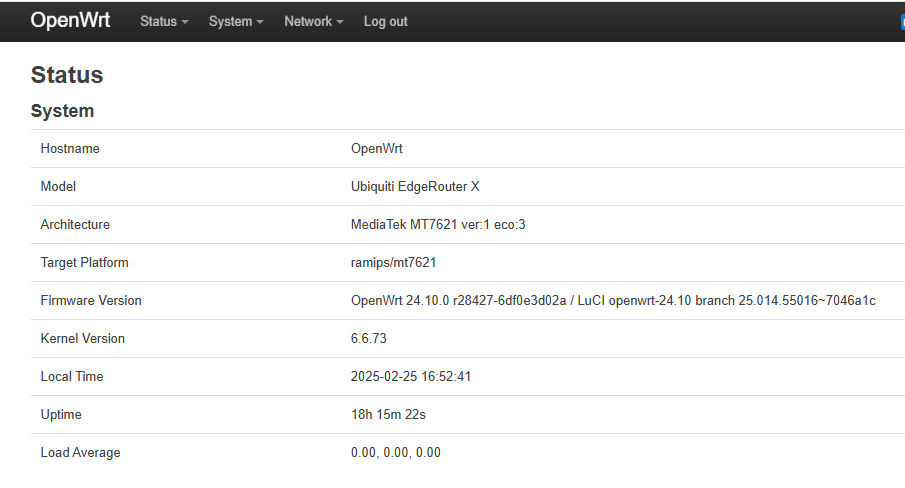Click the Status page heading

[67, 75]
